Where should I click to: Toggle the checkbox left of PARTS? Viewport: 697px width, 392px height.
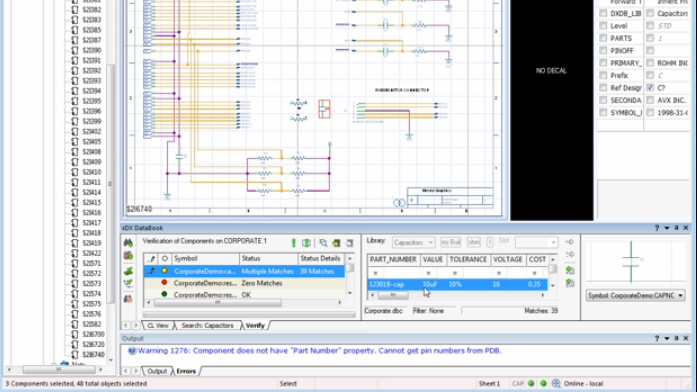[x=603, y=38]
